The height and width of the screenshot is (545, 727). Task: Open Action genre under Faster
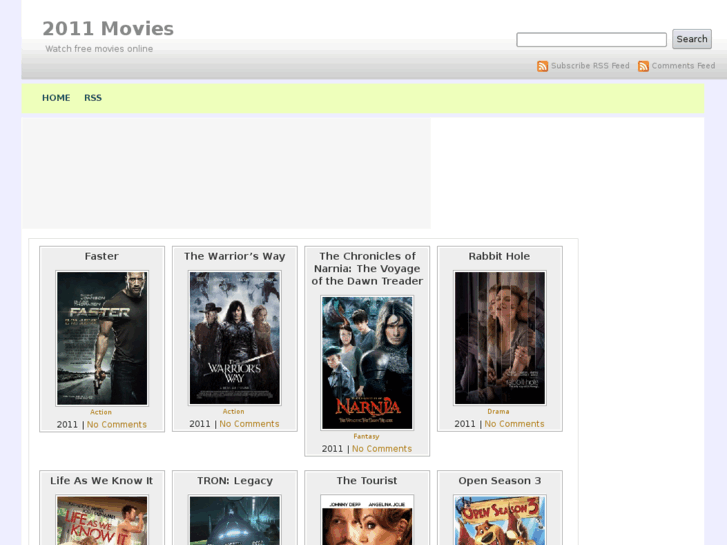[101, 412]
